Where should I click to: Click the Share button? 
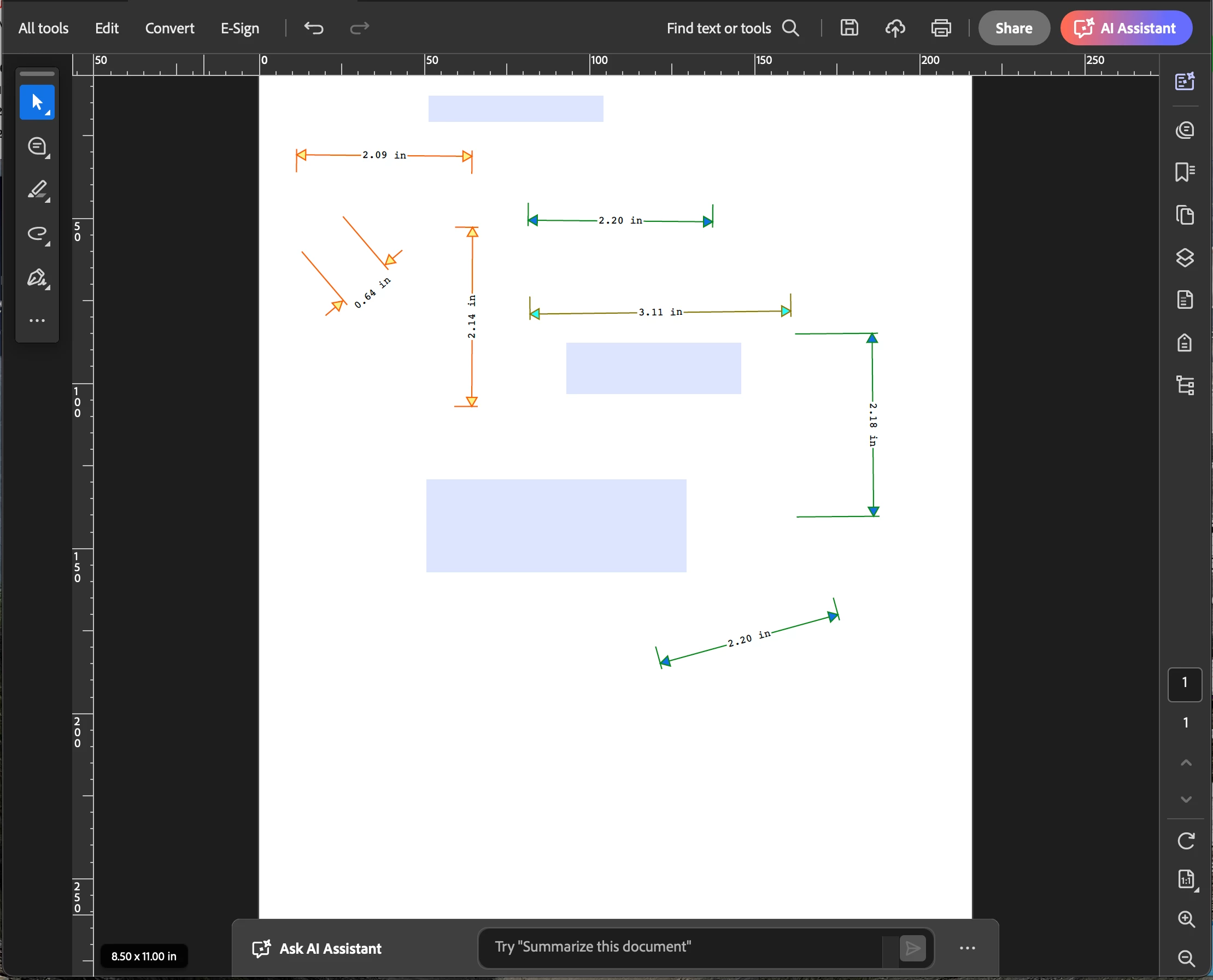coord(1013,28)
